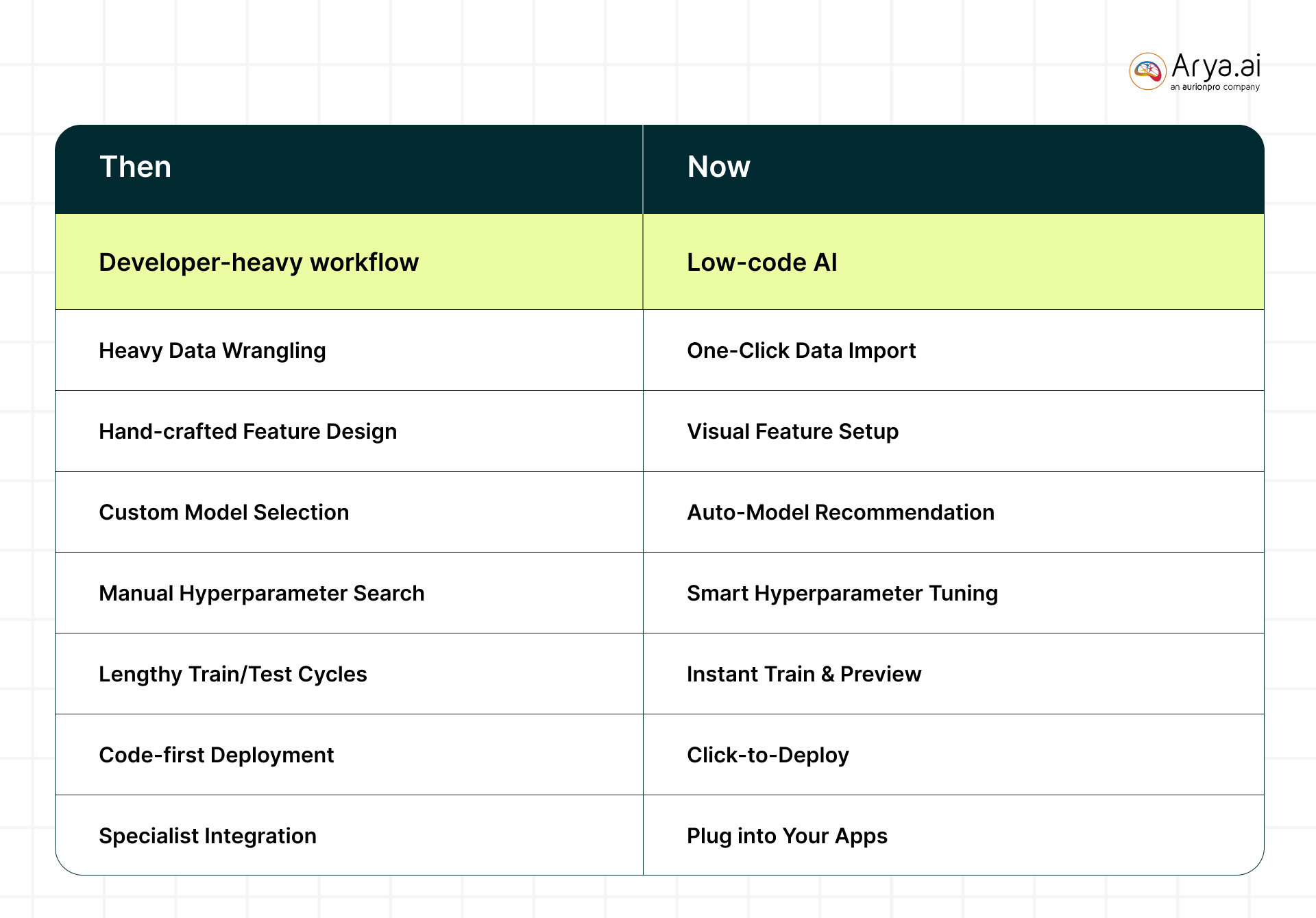Click the 'Now' column header
1316x918 pixels.
953,169
